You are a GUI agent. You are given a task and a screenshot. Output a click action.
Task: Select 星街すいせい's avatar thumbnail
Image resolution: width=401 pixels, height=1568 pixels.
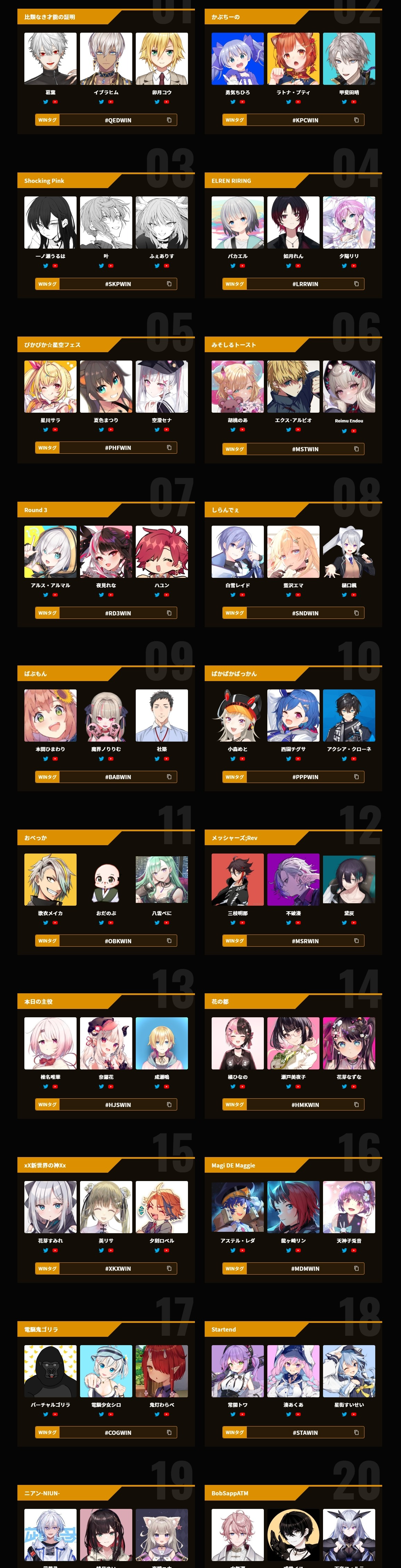click(349, 1371)
